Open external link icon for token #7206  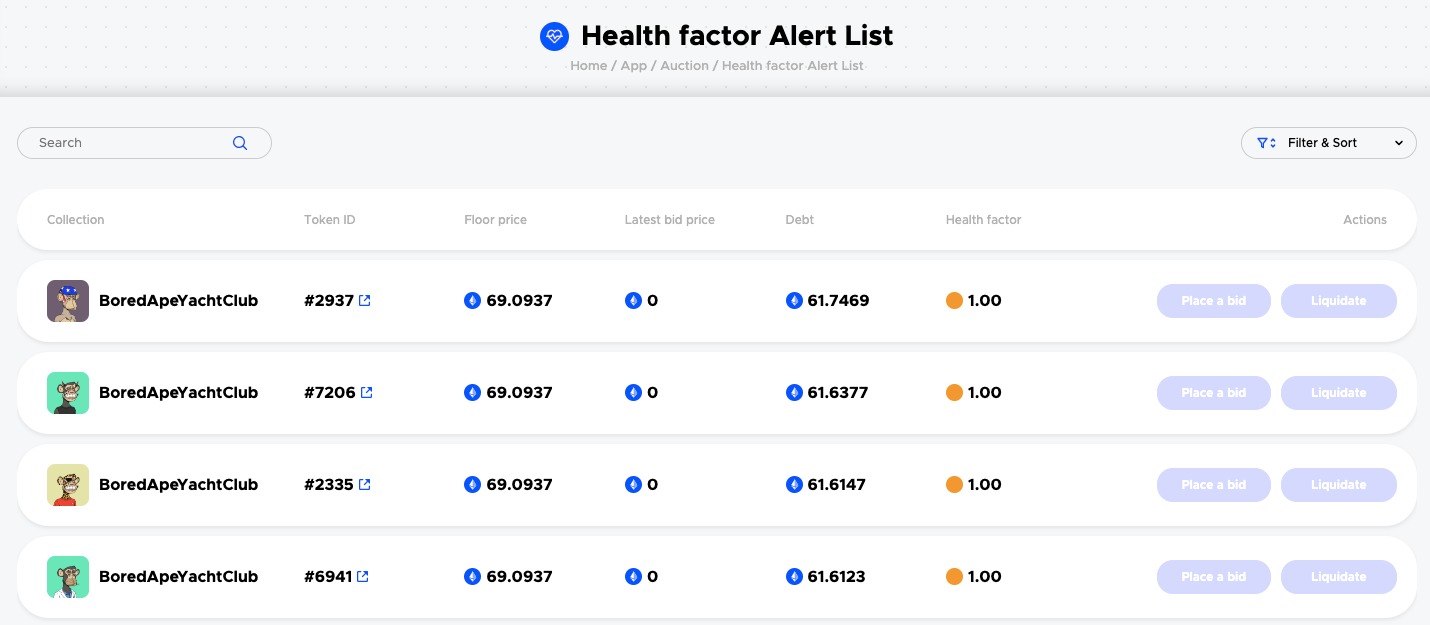pyautogui.click(x=367, y=392)
